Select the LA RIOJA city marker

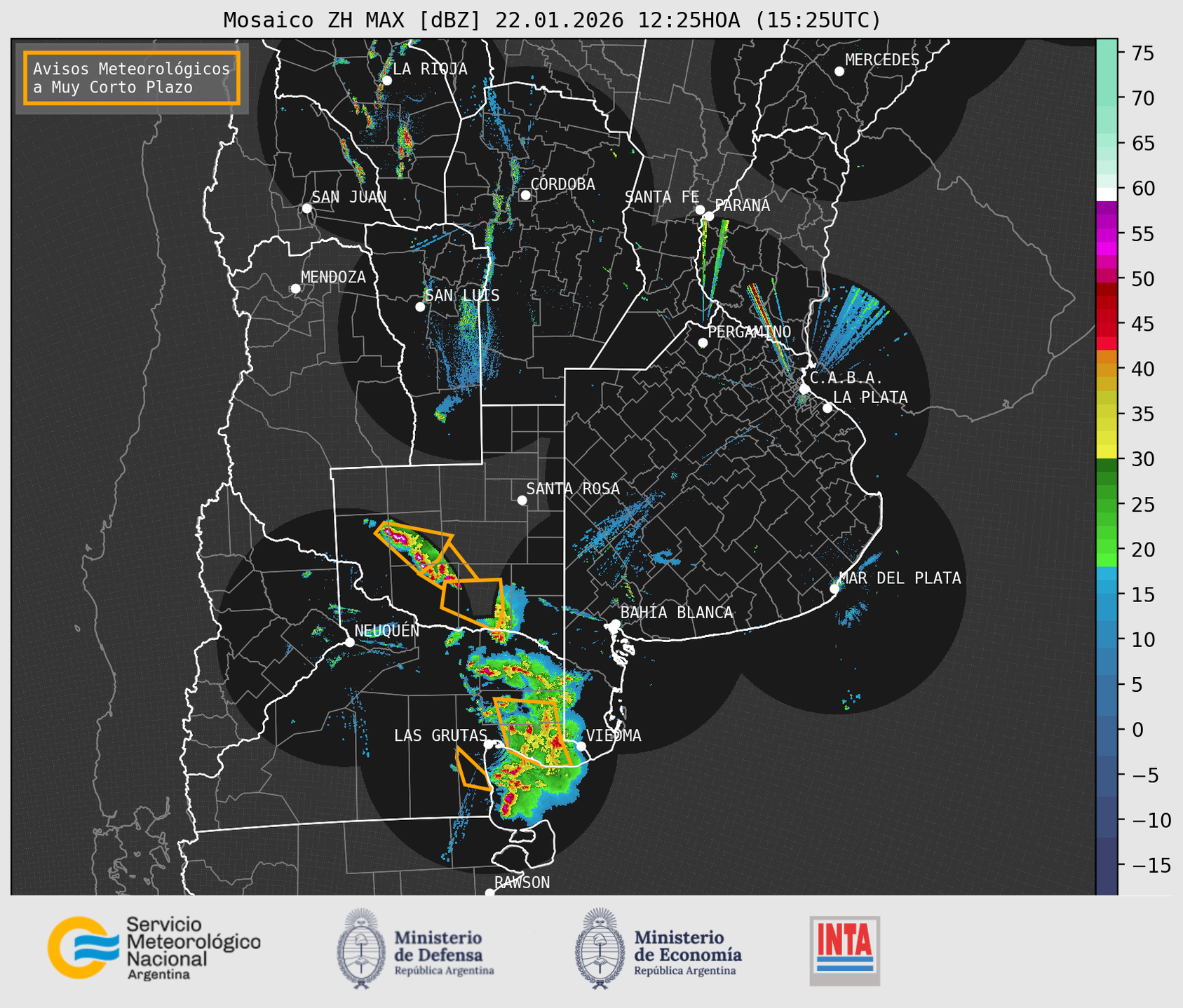tap(386, 81)
